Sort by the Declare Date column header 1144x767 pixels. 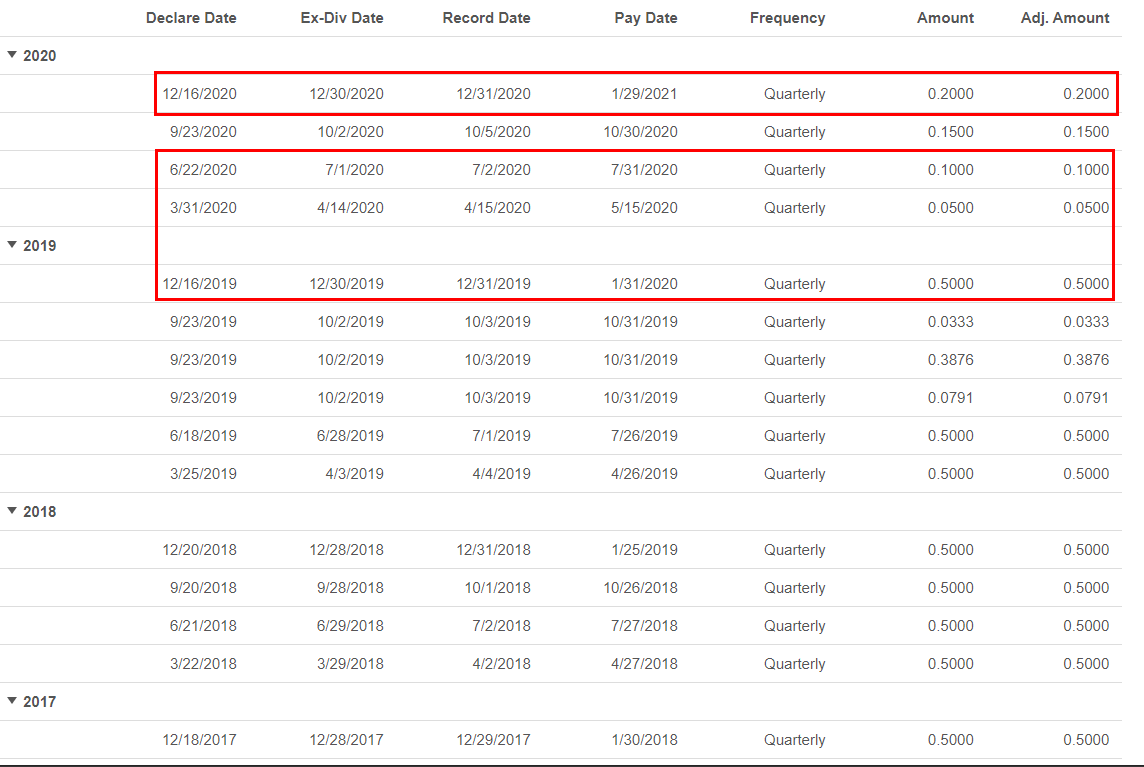click(x=191, y=18)
